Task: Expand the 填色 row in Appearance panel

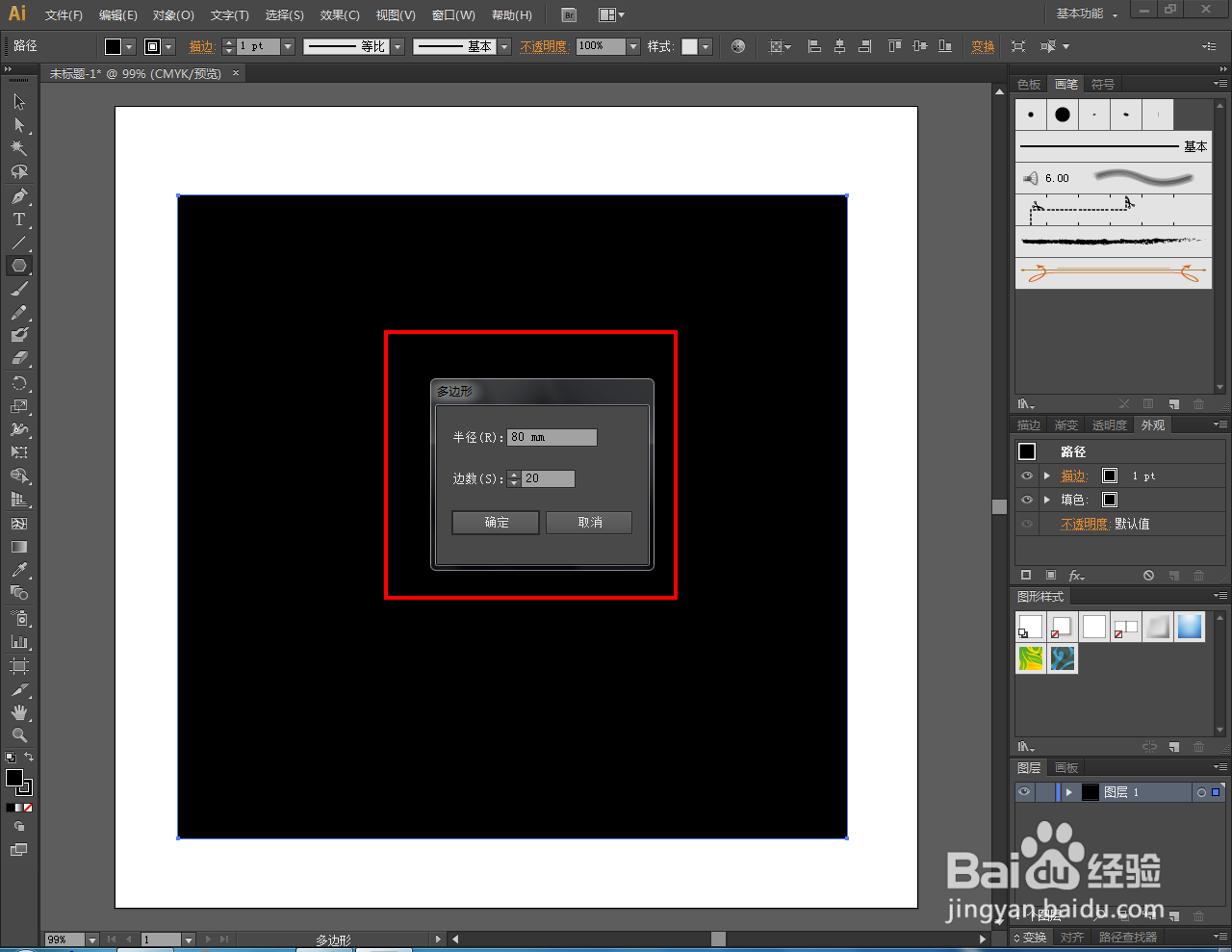Action: [1047, 500]
